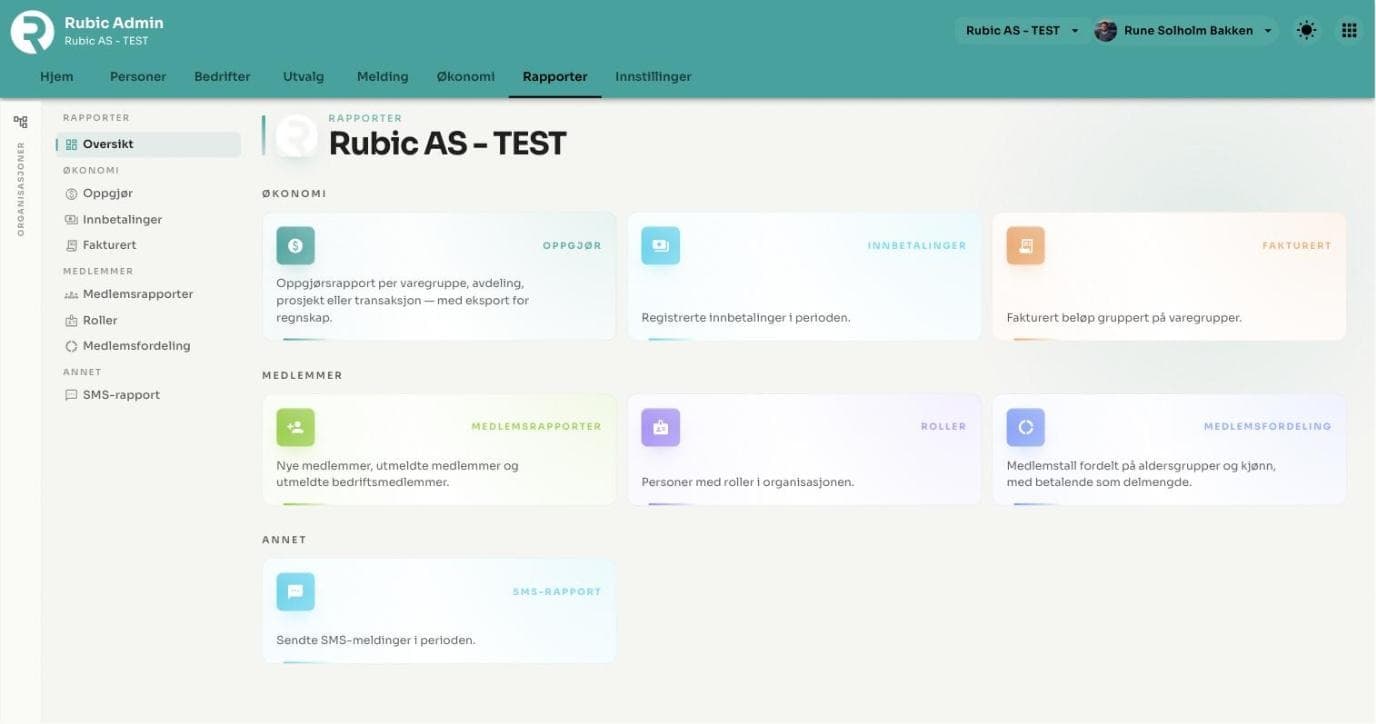Open the organization tree icon in left rail
The height and width of the screenshot is (724, 1376).
(20, 122)
